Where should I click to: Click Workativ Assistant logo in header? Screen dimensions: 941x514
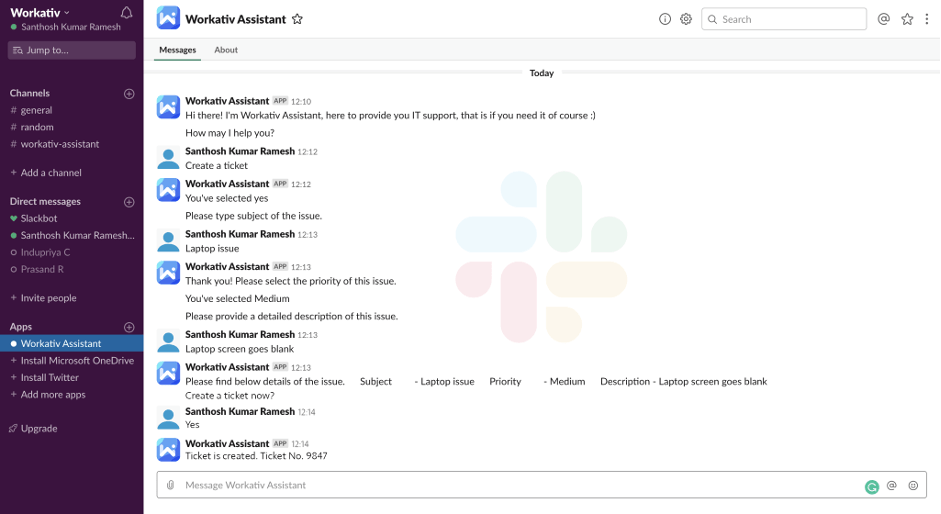point(168,18)
